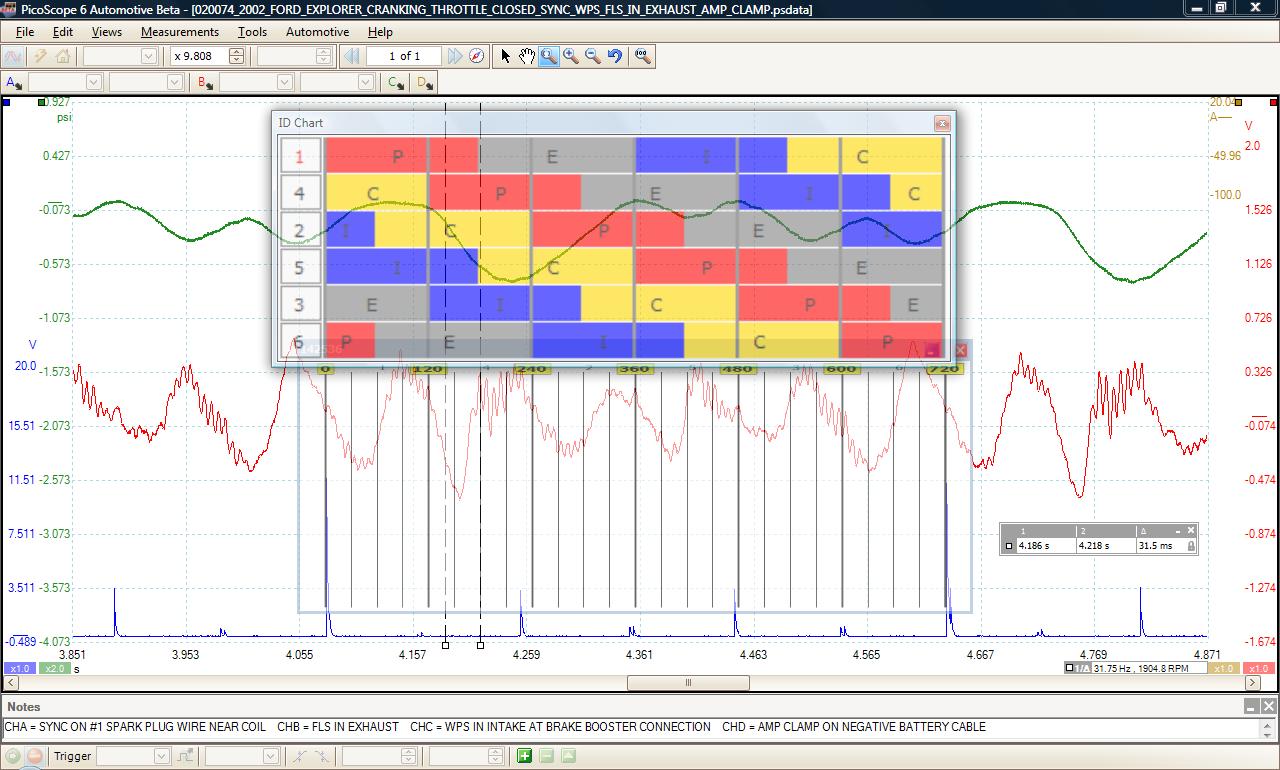Open the File menu
This screenshot has height=770, width=1280.
pos(25,32)
